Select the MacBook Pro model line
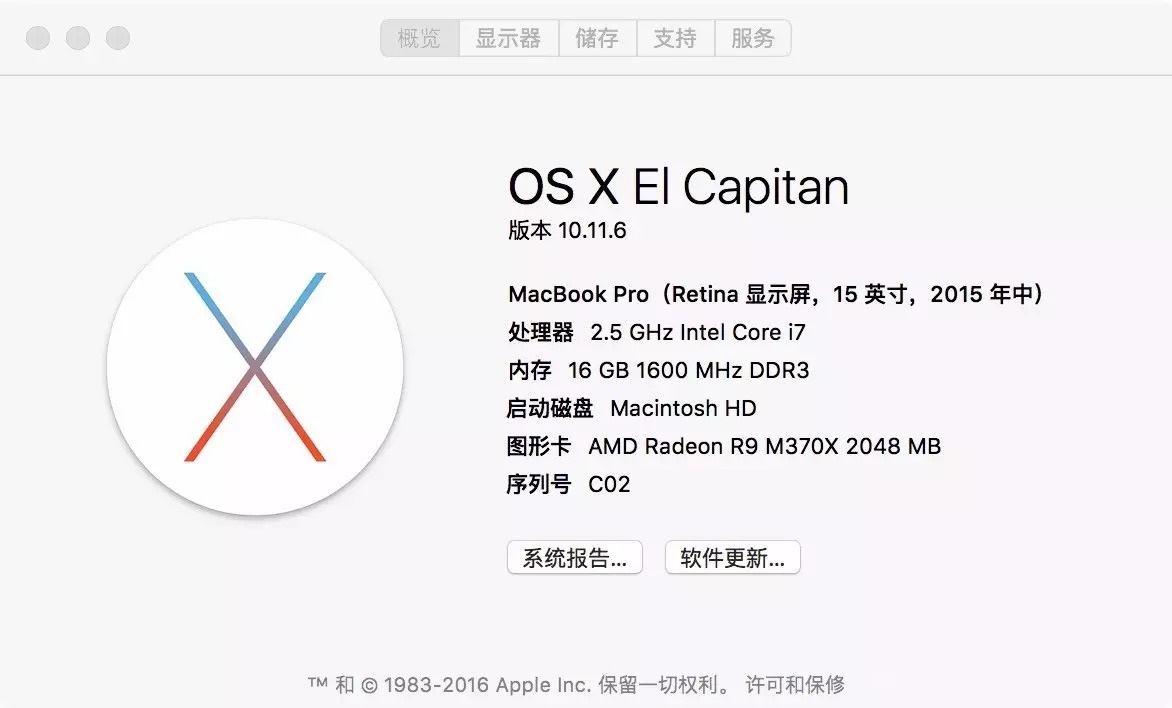The width and height of the screenshot is (1172, 708). pyautogui.click(x=776, y=294)
